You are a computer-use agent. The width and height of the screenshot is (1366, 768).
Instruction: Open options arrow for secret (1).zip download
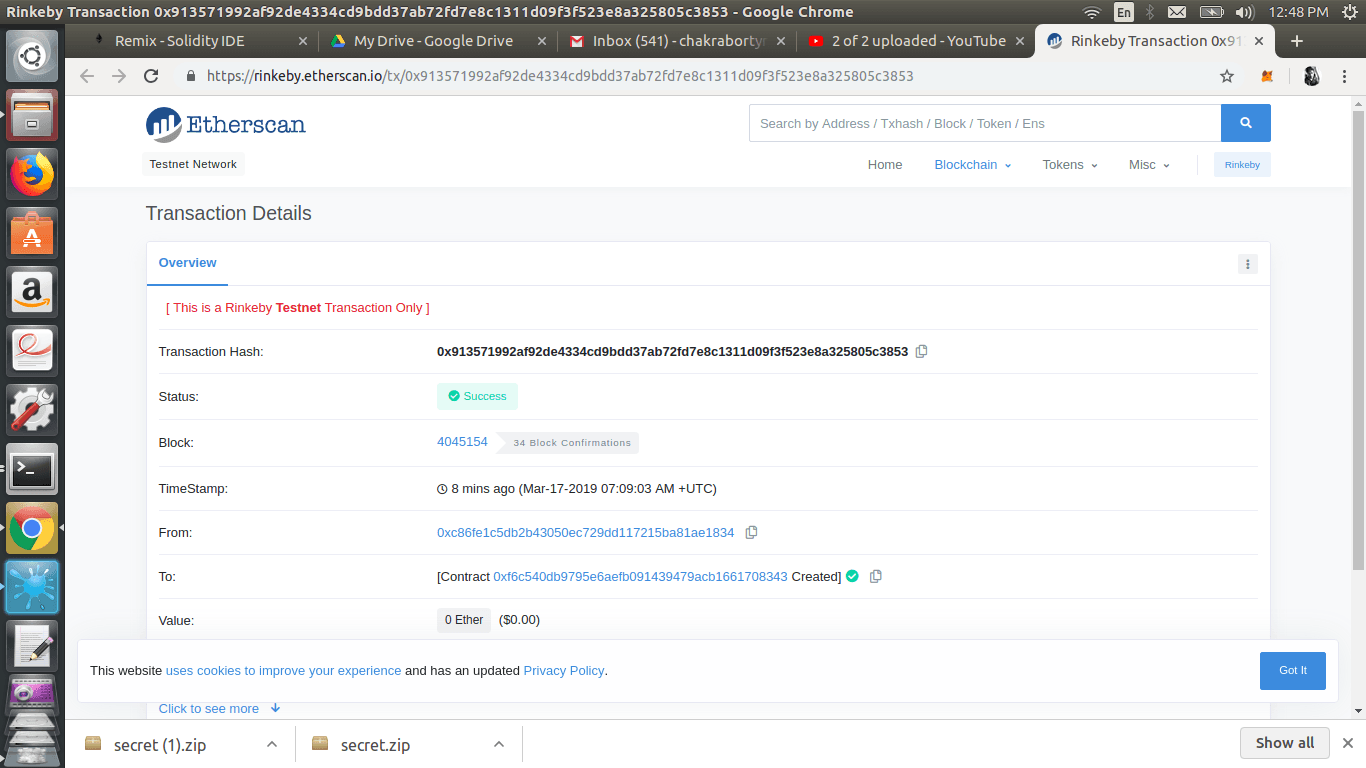[x=271, y=744]
